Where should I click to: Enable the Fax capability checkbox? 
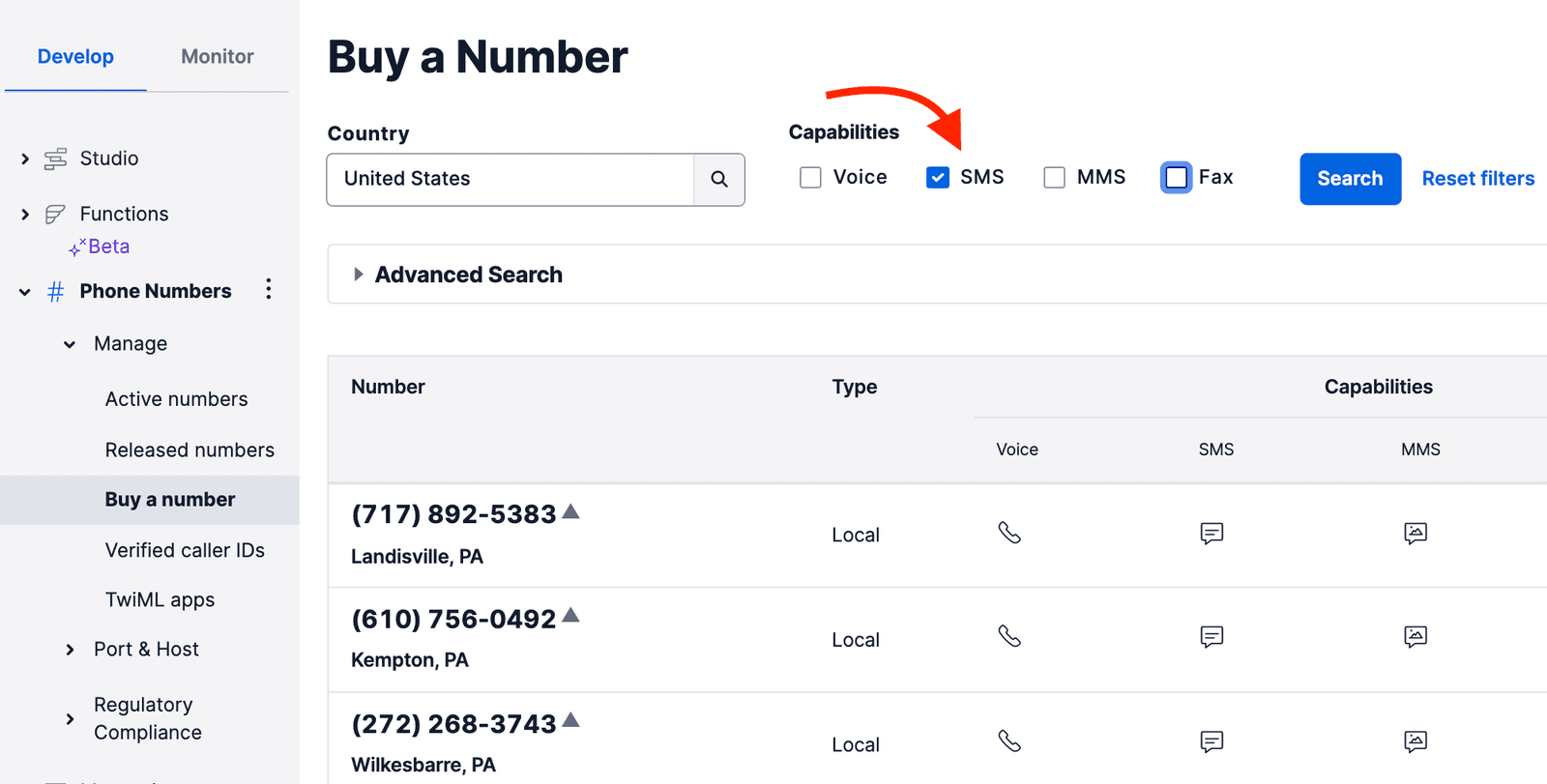click(1175, 177)
